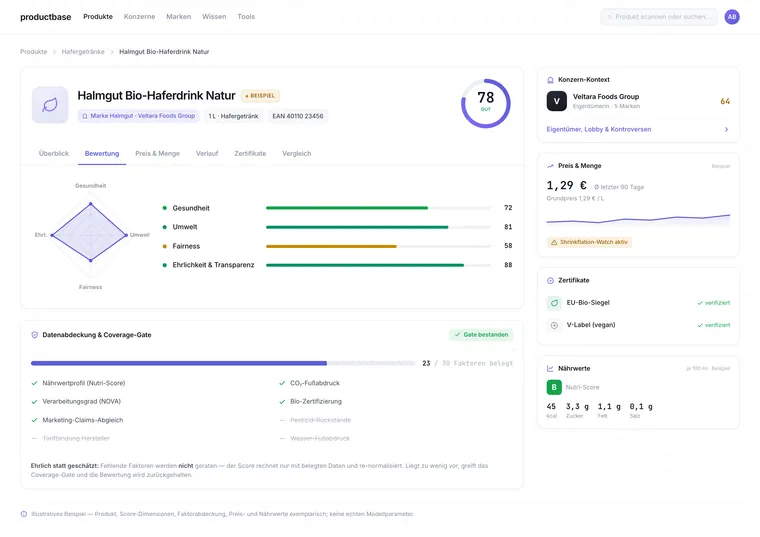Open the Zertifikate tab

[250, 153]
